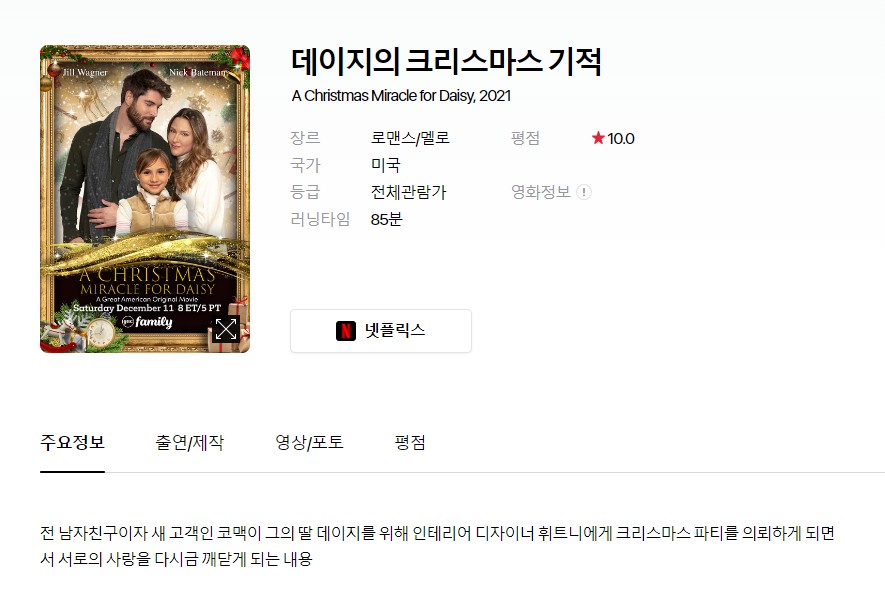This screenshot has width=885, height=599.
Task: Click the 85분 running time value
Action: click(386, 219)
